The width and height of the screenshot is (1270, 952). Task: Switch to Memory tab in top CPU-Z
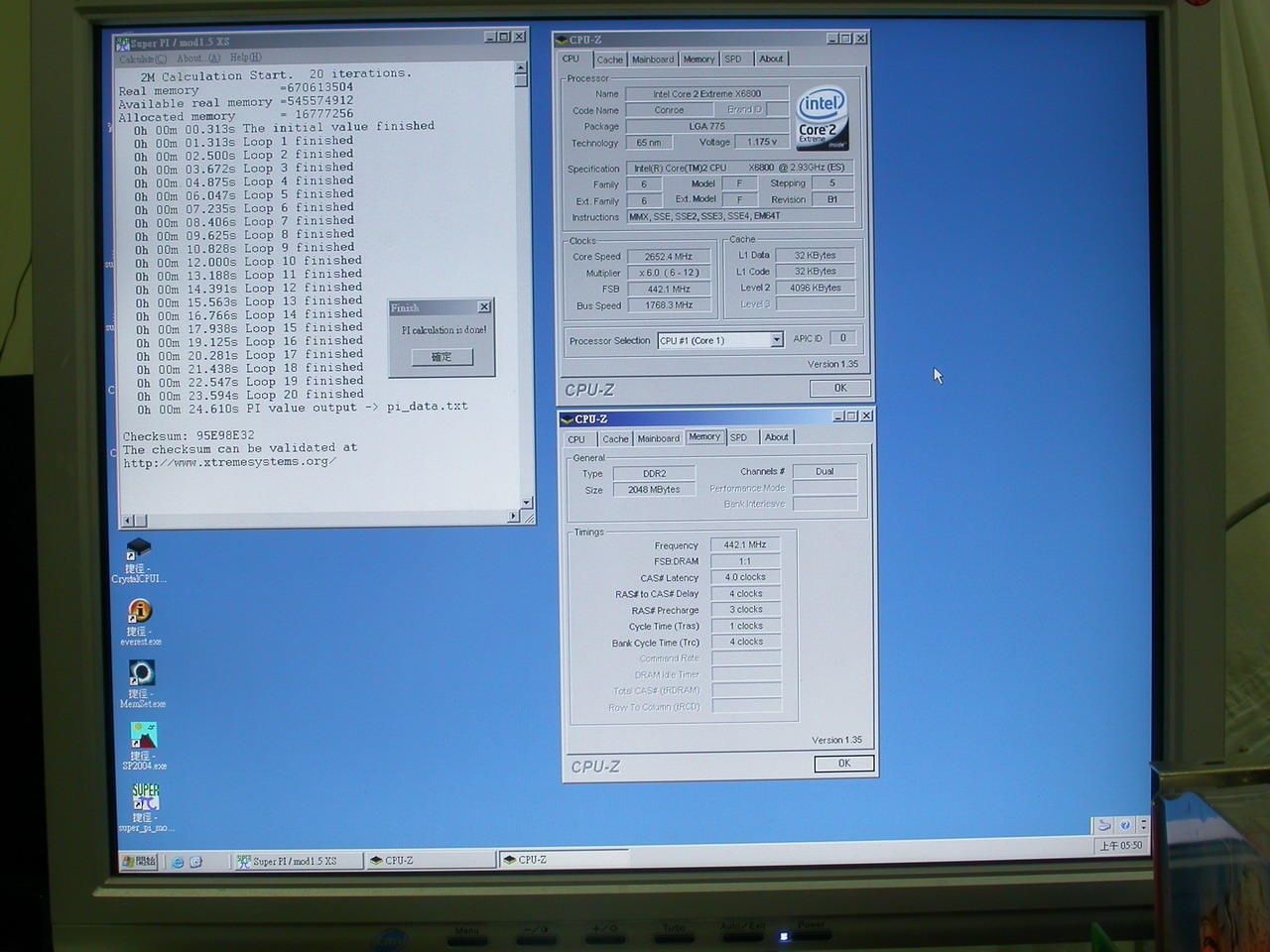698,59
